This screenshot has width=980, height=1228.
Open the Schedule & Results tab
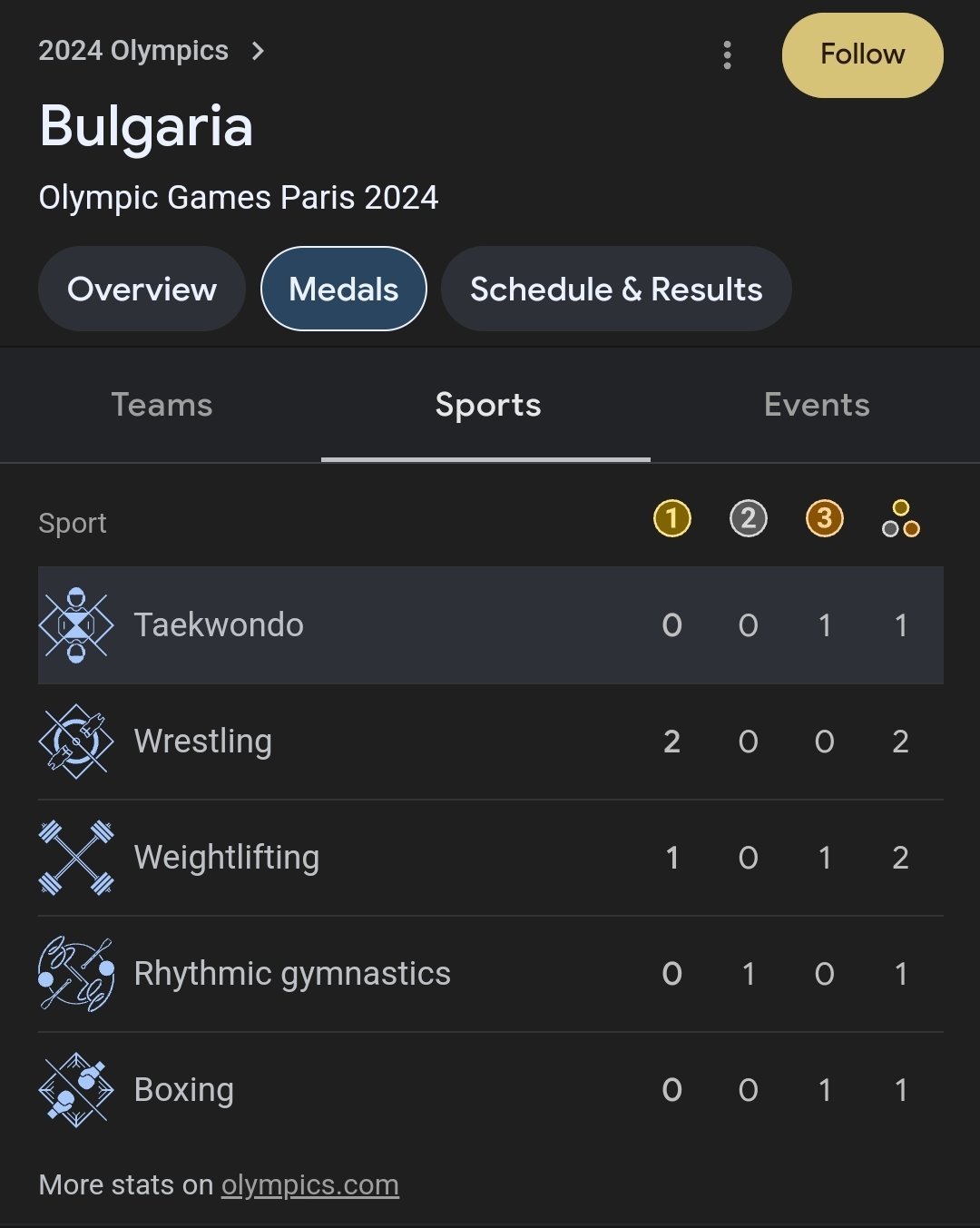click(616, 290)
